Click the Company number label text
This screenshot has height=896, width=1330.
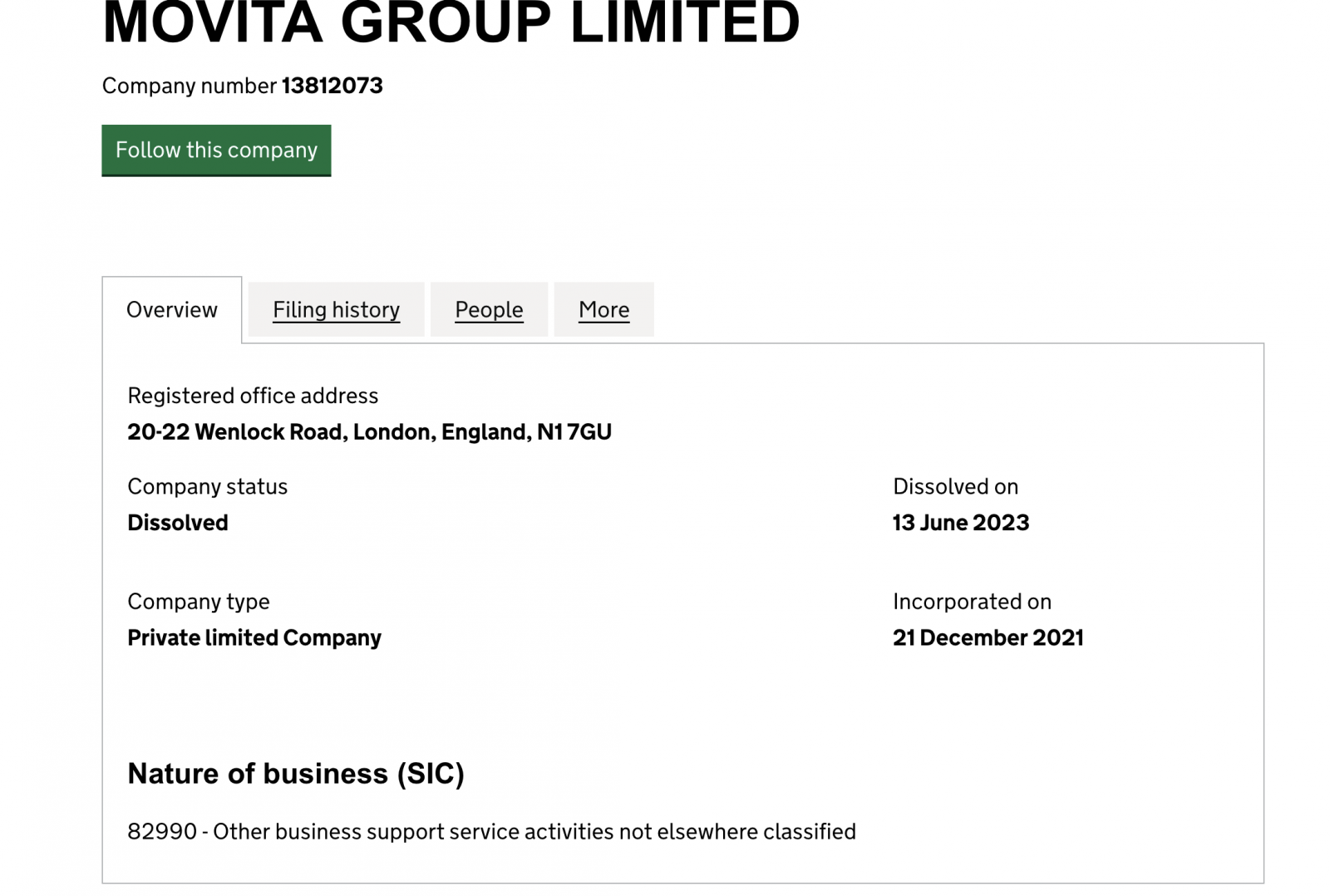coord(189,86)
